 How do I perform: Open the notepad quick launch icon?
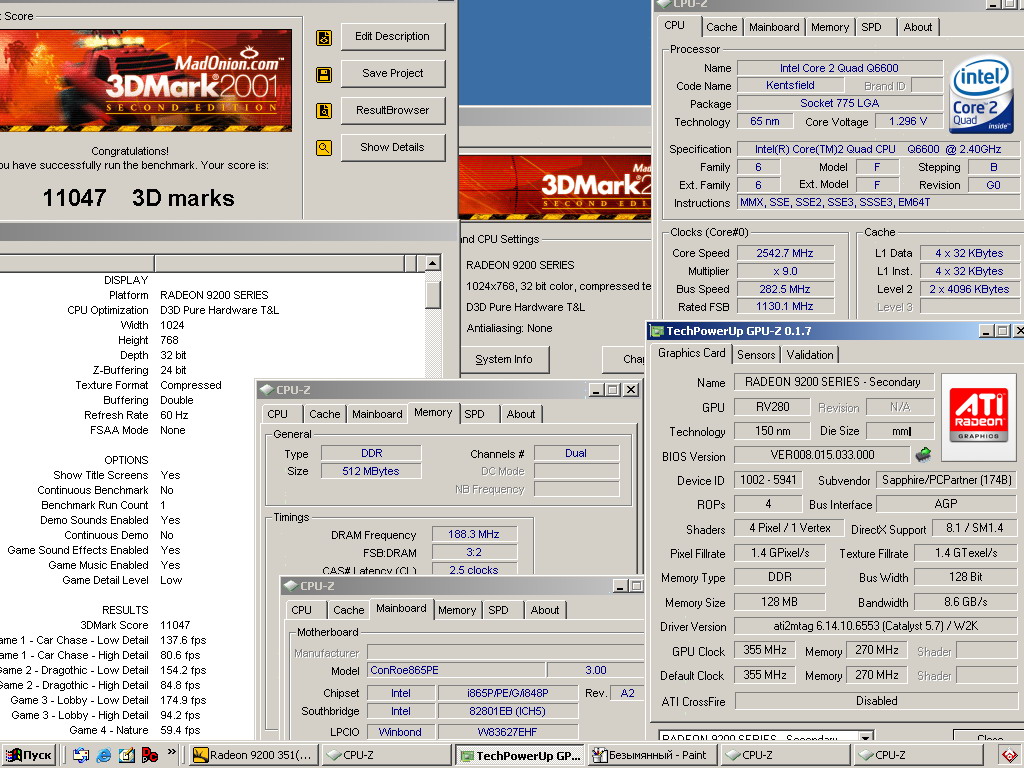127,755
